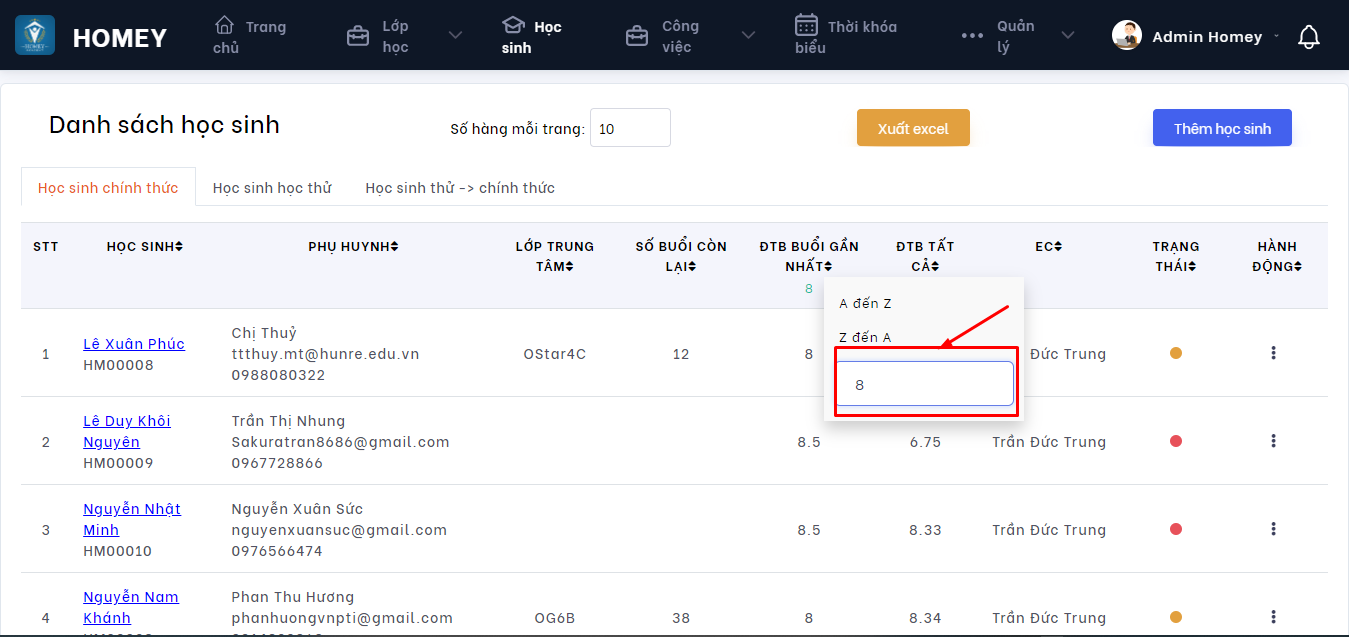Open three-dot menu for Nguyễn Nhật Minh
Viewport: 1349px width, 637px height.
tap(1273, 529)
